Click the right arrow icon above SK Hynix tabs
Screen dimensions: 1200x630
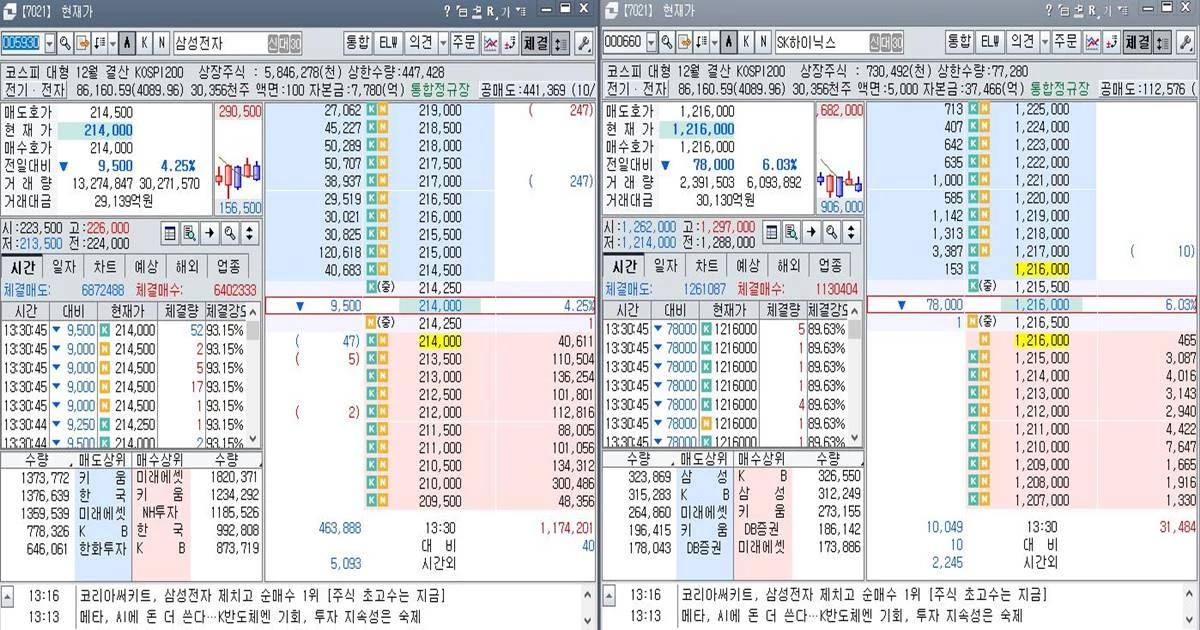811,233
